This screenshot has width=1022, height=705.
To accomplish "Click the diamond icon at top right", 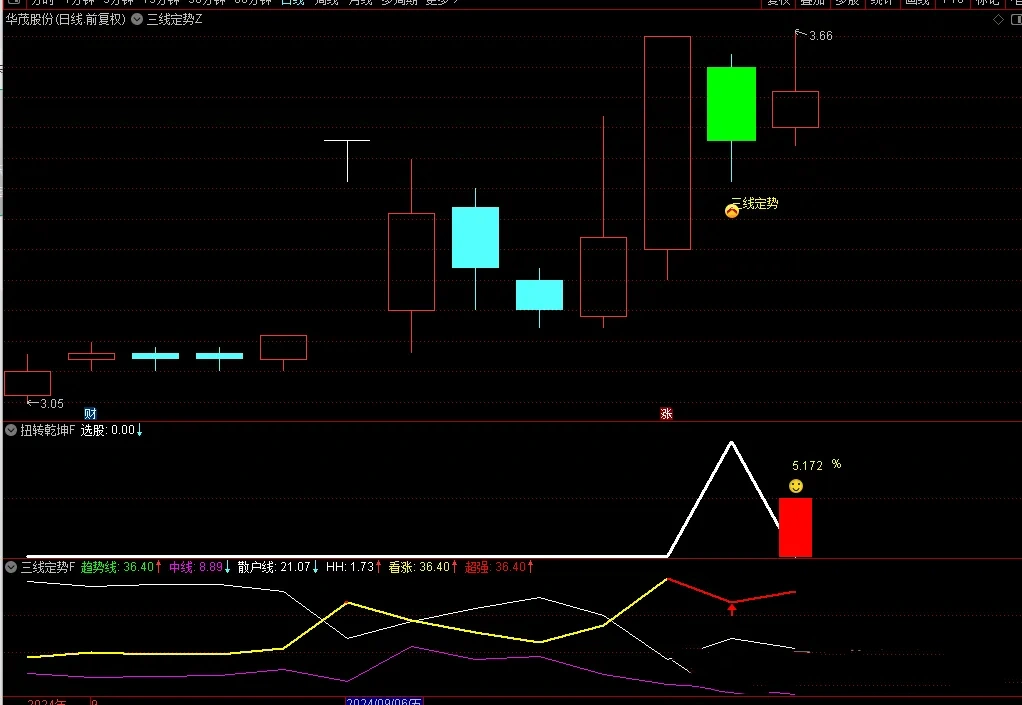I will [997, 19].
